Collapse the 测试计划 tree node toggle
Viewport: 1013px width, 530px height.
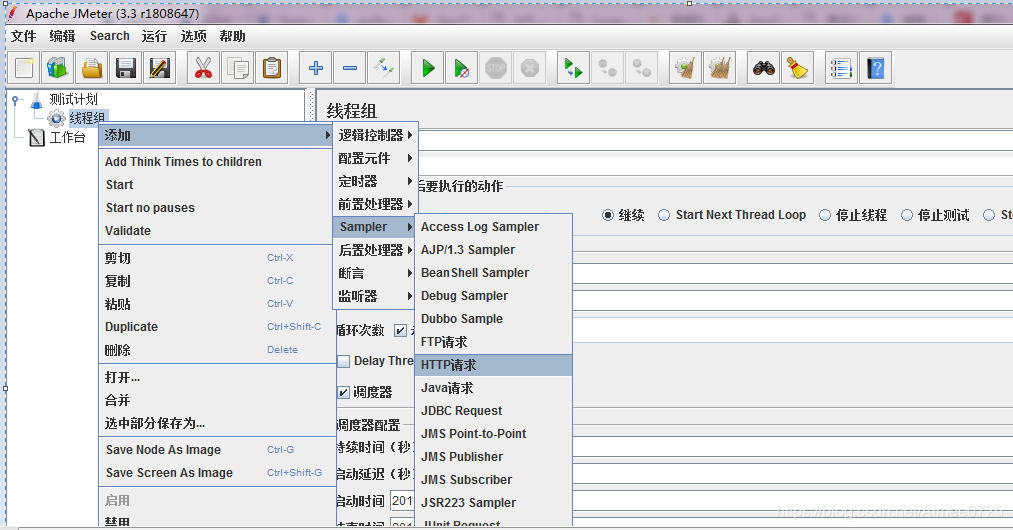[x=16, y=100]
